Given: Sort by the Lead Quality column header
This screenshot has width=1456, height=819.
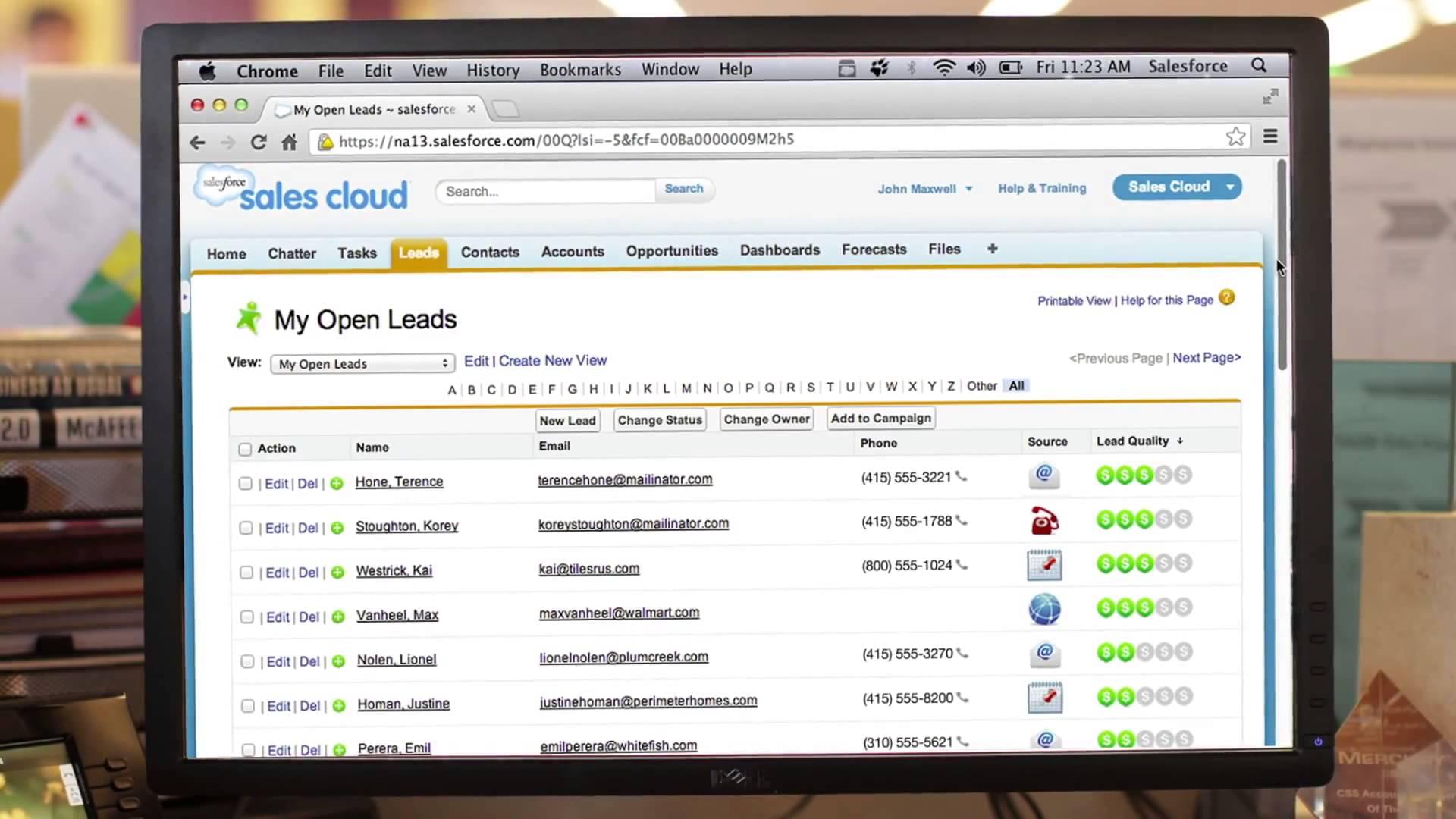Looking at the screenshot, I should (1138, 441).
